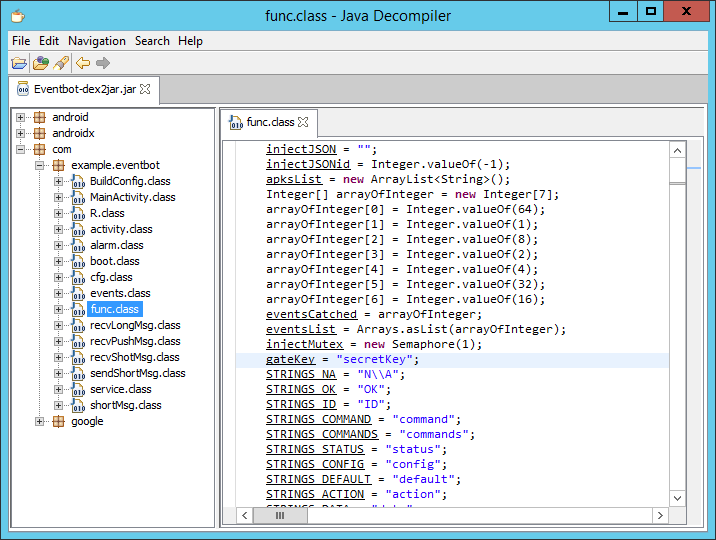The image size is (716, 540).
Task: Collapse the example.eventbot package node
Action: pos(40,165)
